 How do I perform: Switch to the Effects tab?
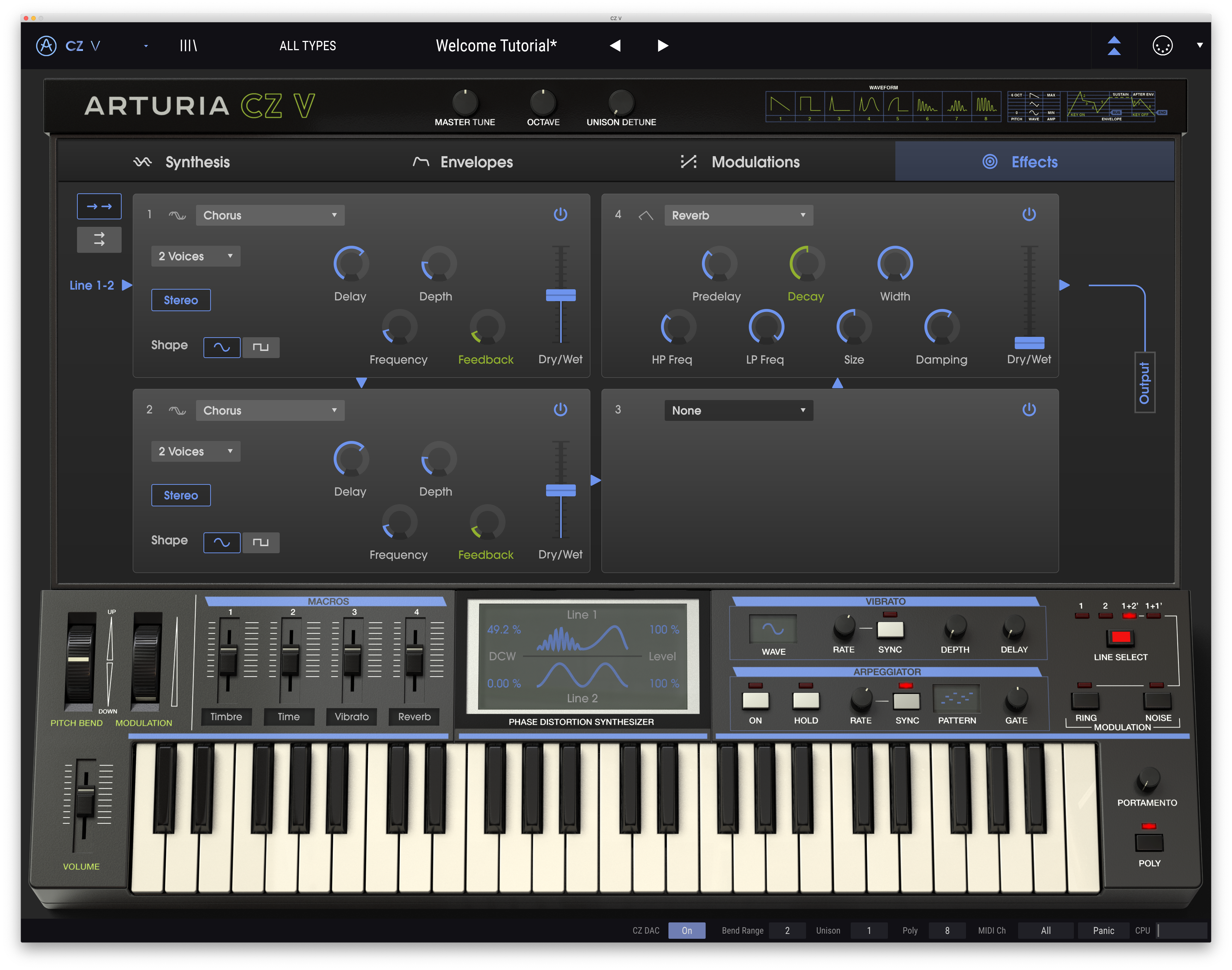1034,162
